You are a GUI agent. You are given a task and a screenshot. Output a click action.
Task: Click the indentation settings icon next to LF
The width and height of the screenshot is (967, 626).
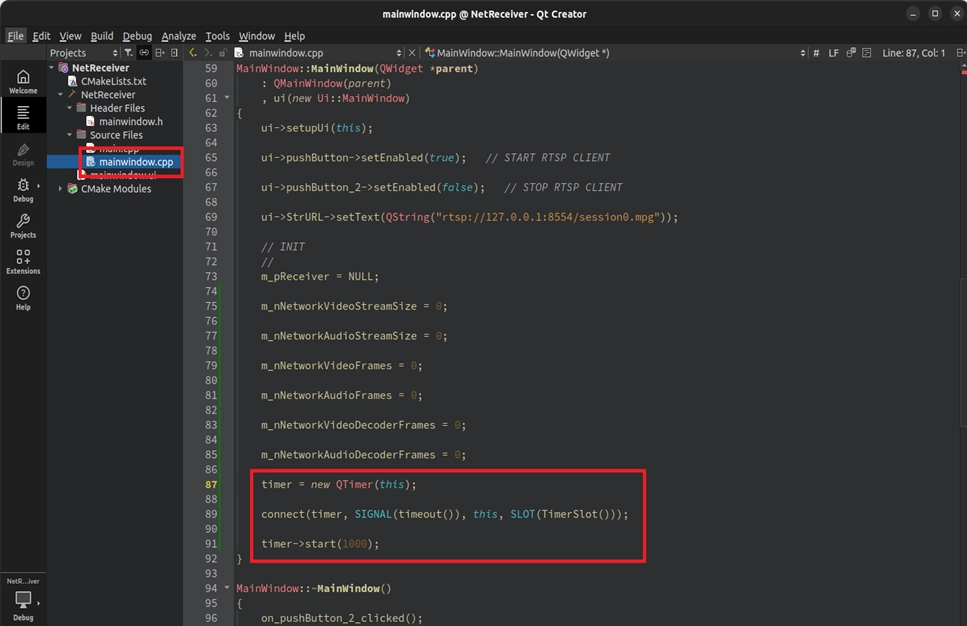851,53
